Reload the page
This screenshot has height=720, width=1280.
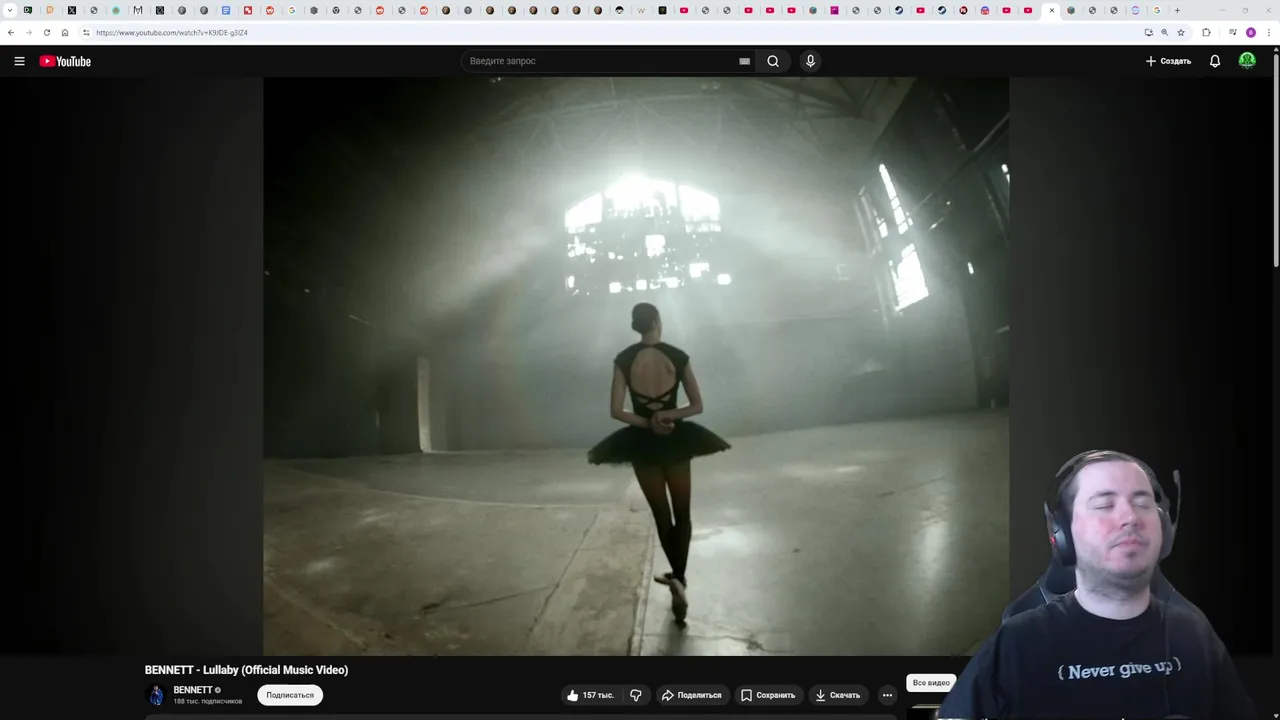click(46, 32)
